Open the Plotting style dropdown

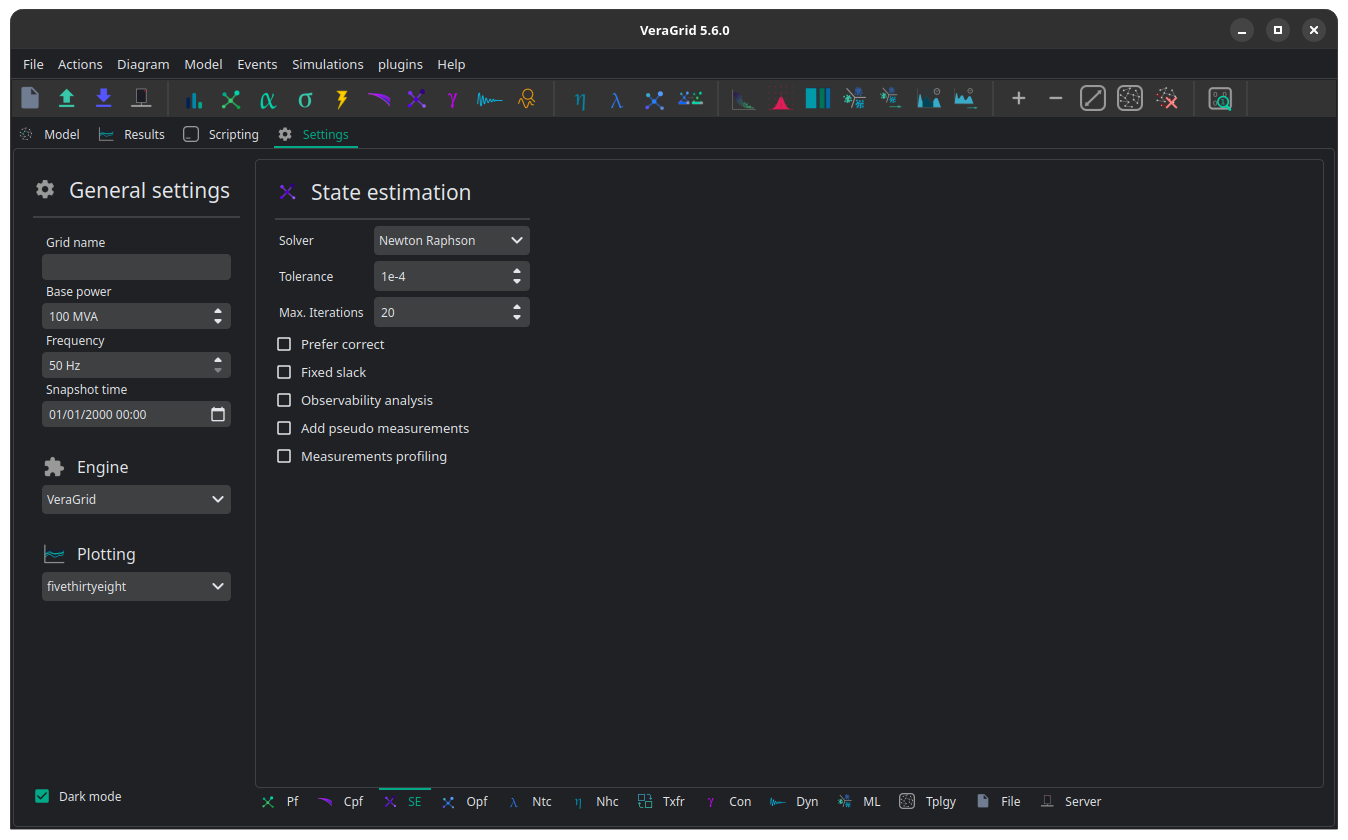(x=136, y=586)
